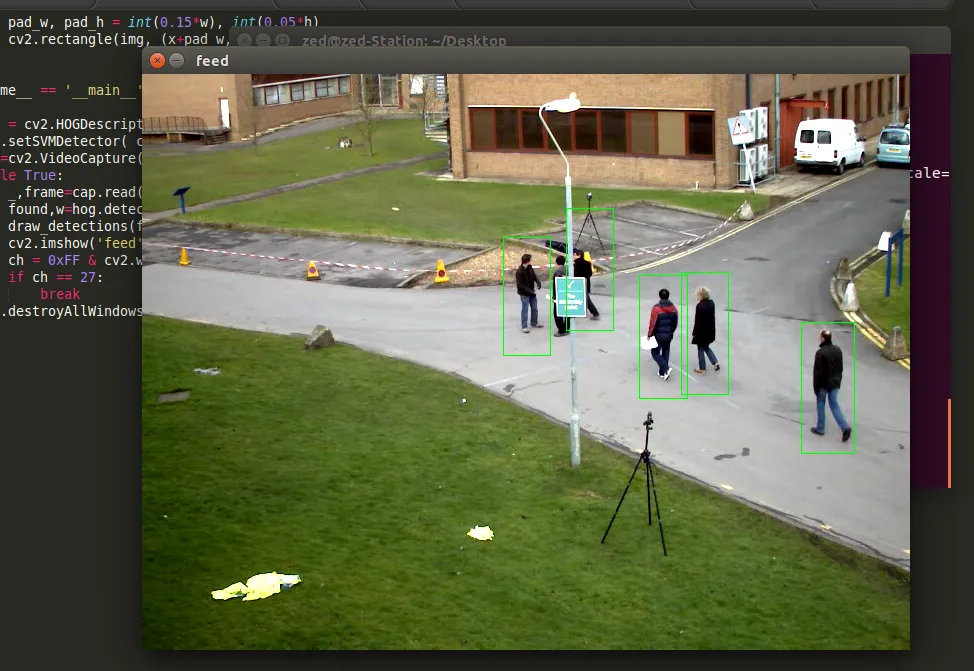
Task: Click the 'cv2.VideoCapture(' code line
Action: [x=71, y=158]
